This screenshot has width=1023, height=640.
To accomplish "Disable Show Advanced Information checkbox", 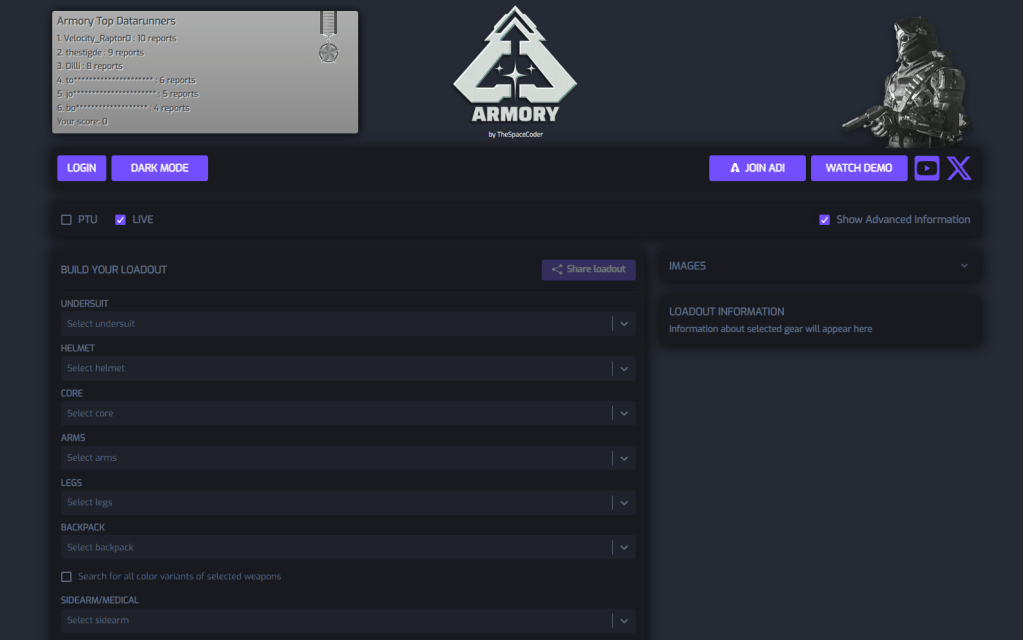I will (825, 219).
